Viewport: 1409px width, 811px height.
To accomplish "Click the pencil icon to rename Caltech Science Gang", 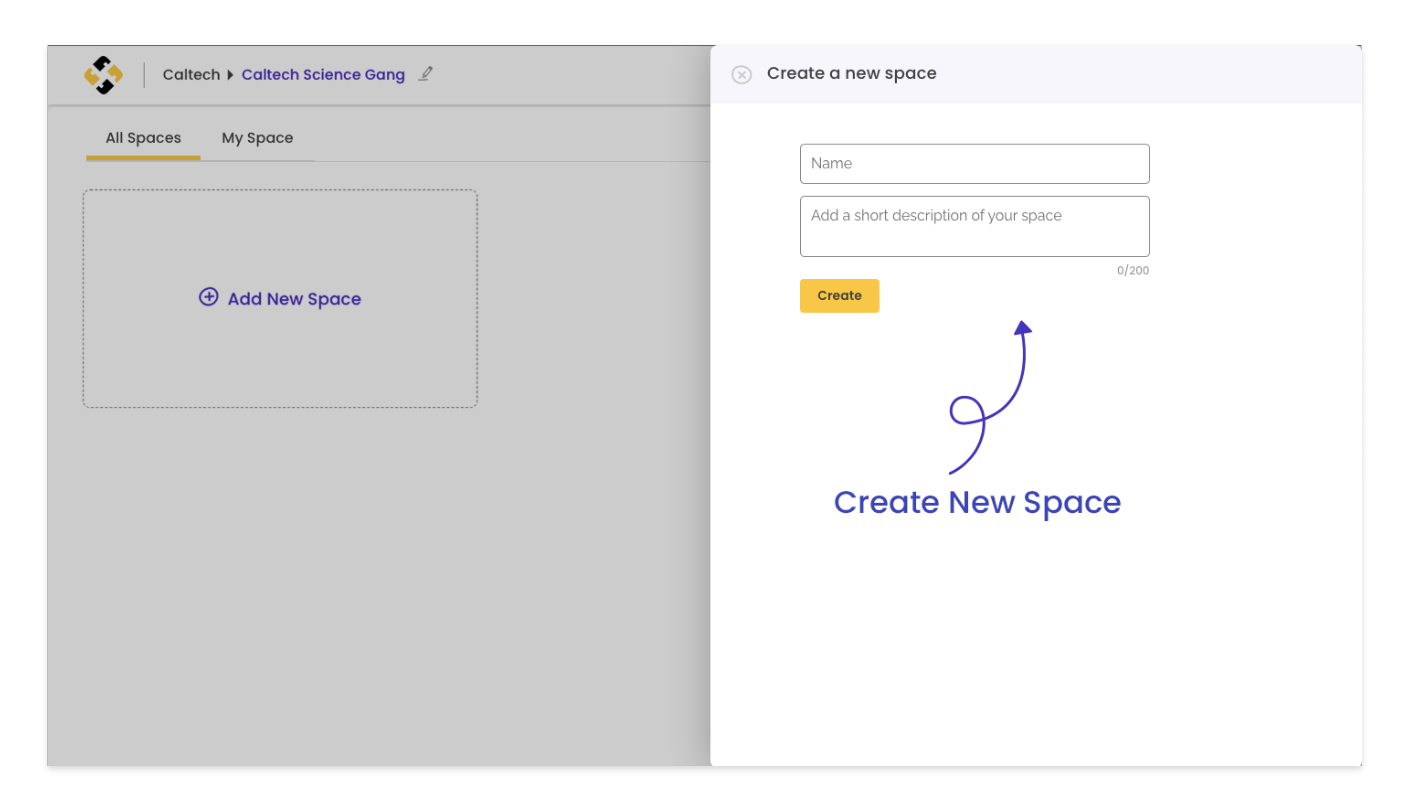I will pos(425,73).
